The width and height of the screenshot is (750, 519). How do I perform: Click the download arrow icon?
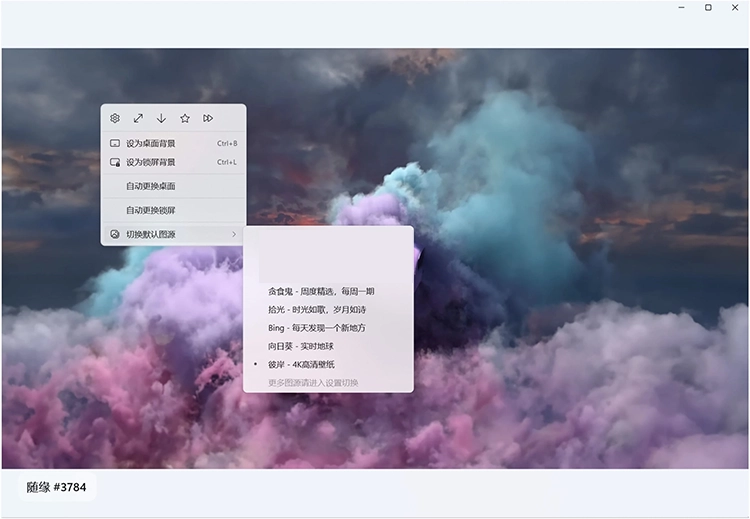161,118
